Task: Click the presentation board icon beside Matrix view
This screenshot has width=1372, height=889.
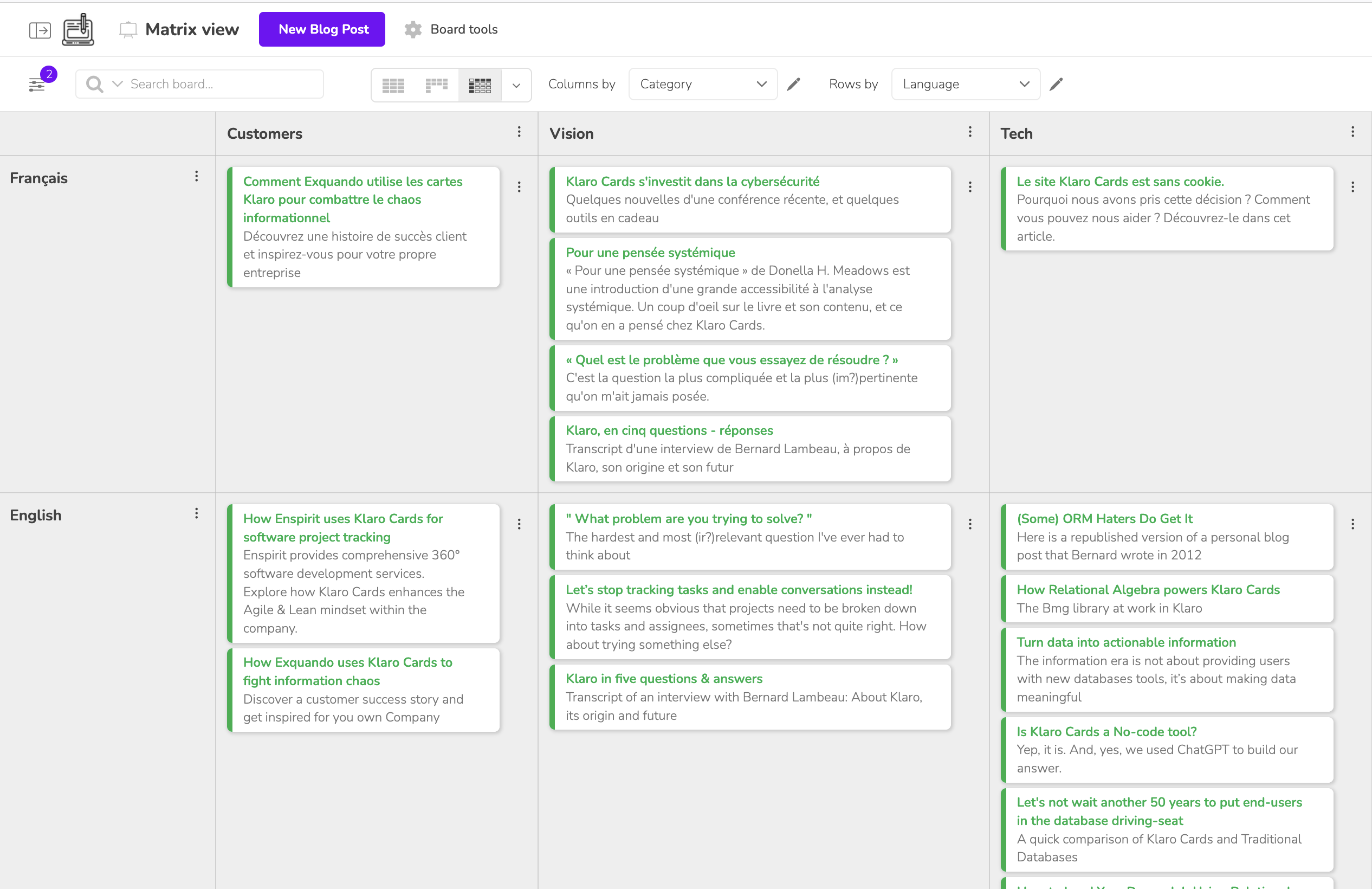Action: [128, 29]
